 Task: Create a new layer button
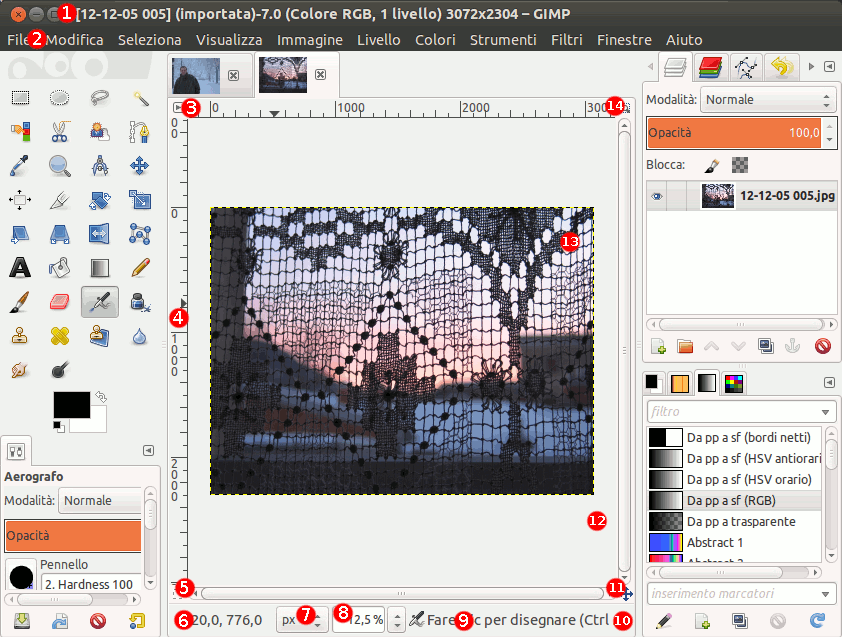[659, 347]
